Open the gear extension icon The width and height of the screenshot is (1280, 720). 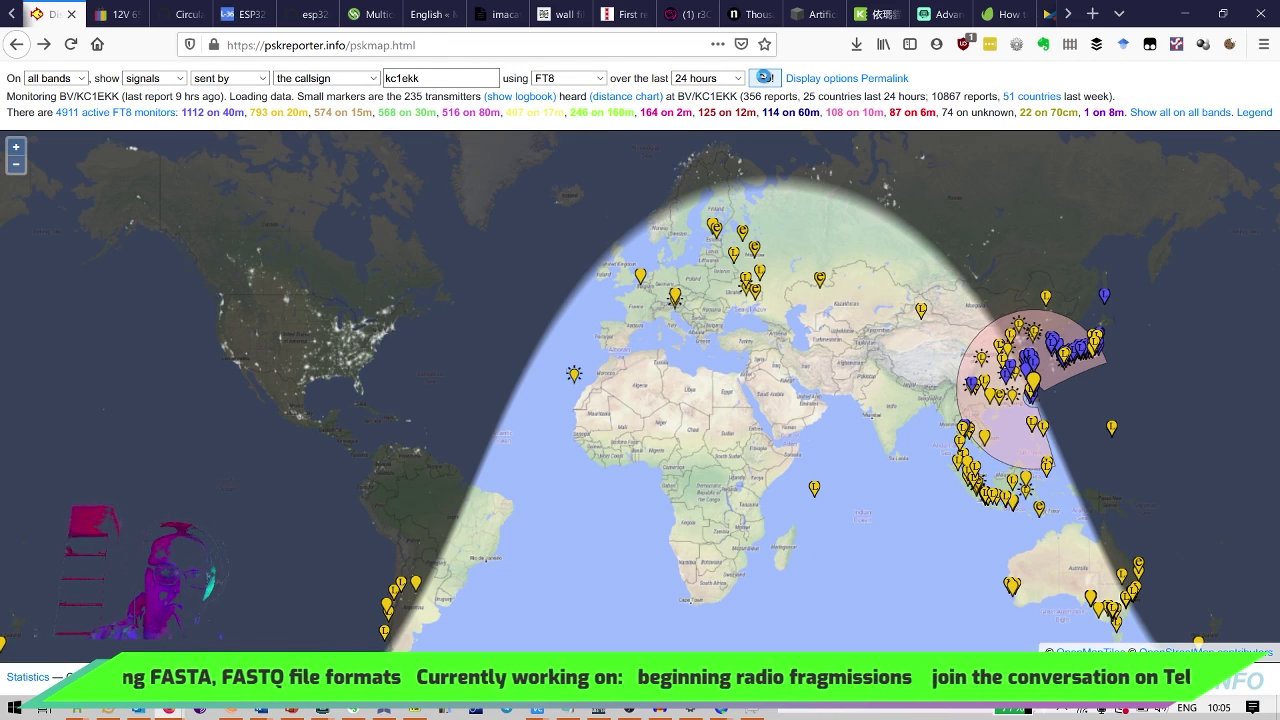pyautogui.click(x=1017, y=44)
